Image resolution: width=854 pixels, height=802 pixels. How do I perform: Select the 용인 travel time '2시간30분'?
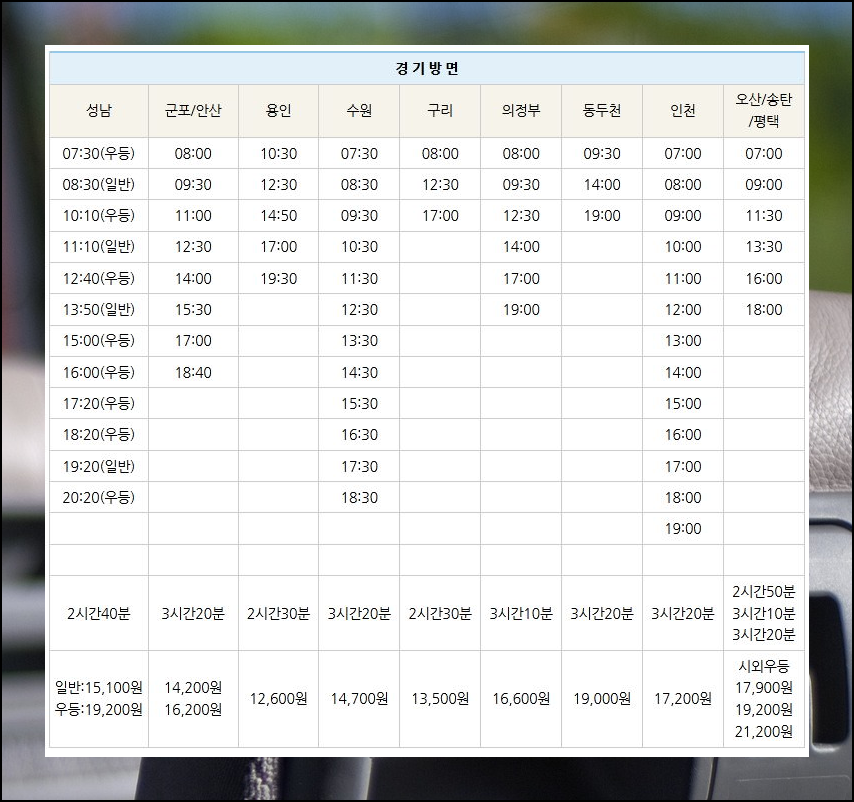click(x=278, y=613)
